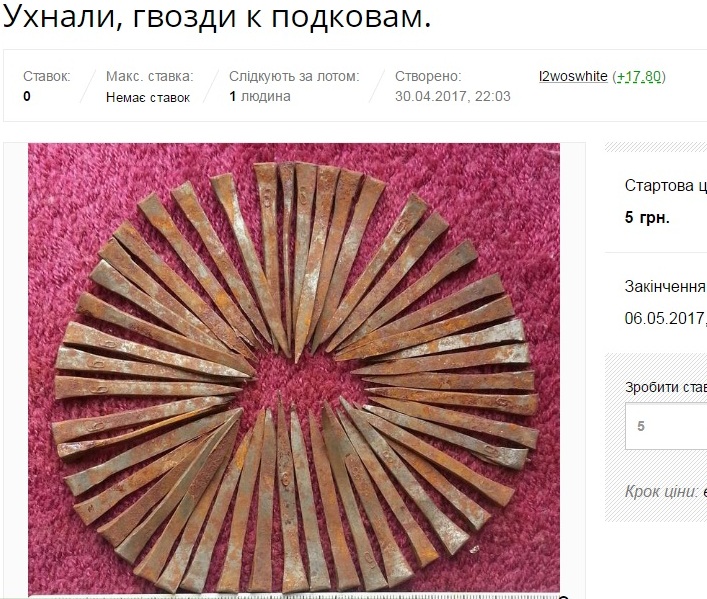
Task: Click the "Крок ціни" price step text
Action: coord(666,492)
